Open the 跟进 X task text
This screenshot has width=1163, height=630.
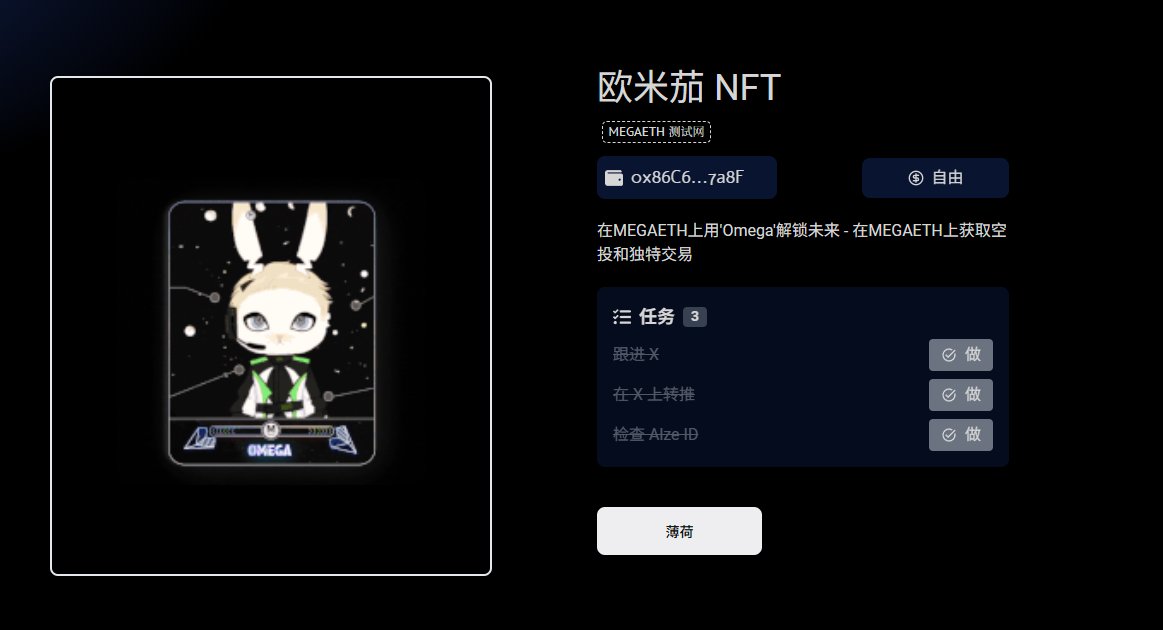636,355
